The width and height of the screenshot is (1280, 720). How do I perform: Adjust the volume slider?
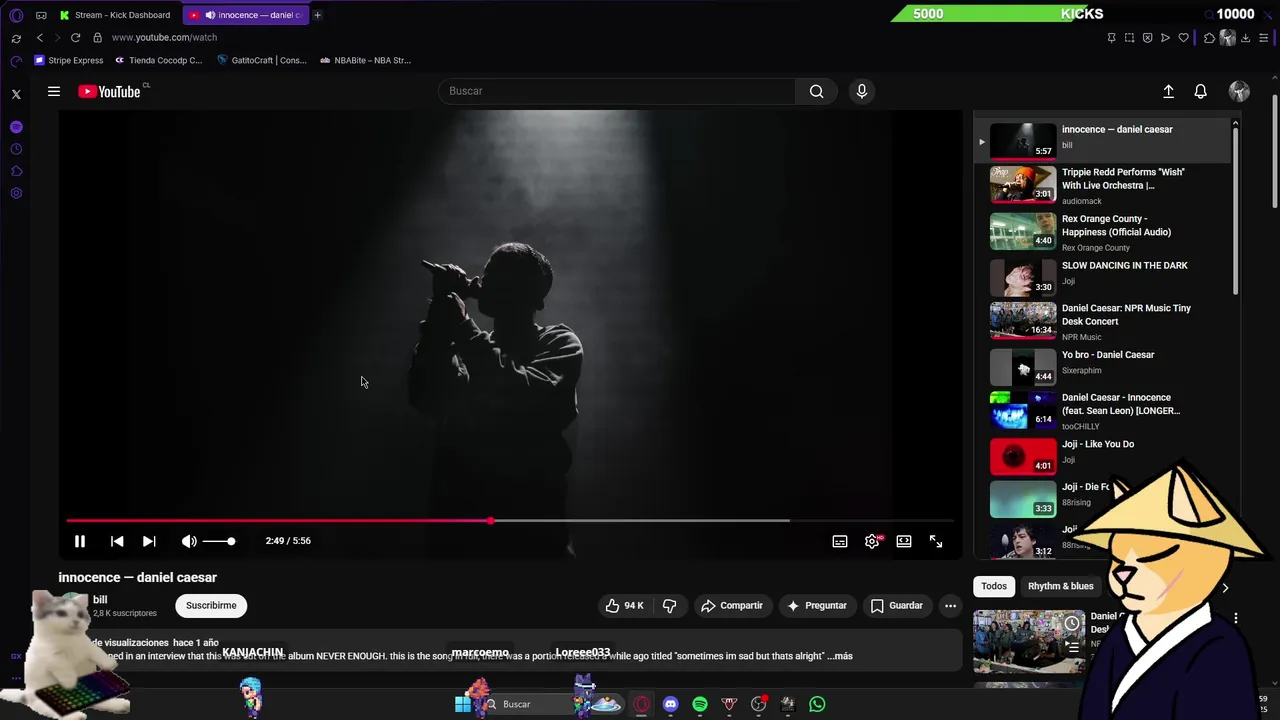(219, 541)
